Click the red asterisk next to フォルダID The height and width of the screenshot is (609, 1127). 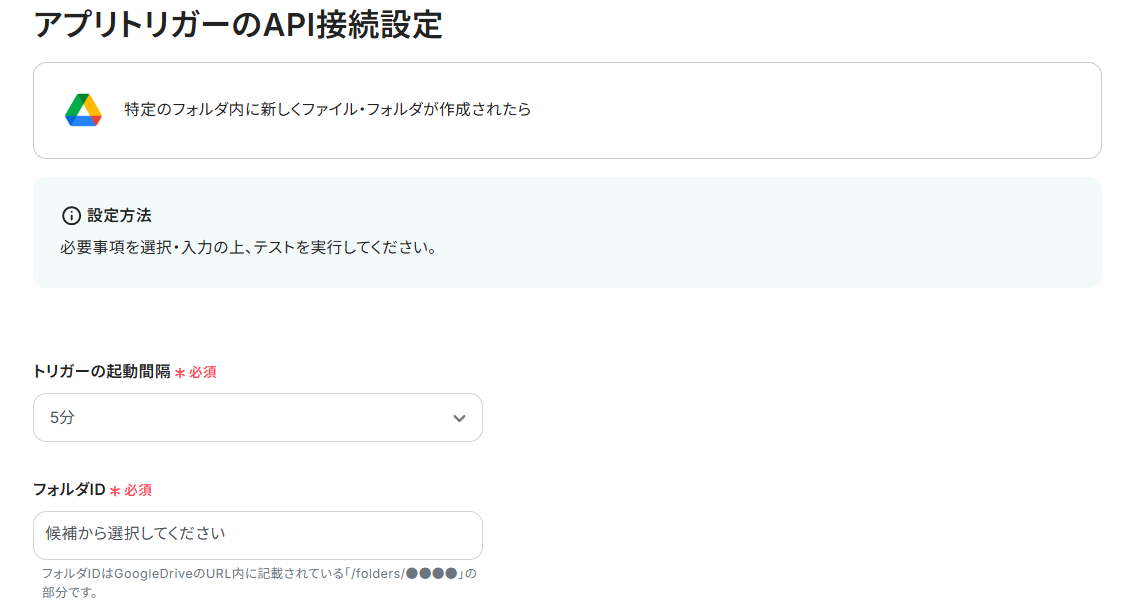[x=115, y=491]
